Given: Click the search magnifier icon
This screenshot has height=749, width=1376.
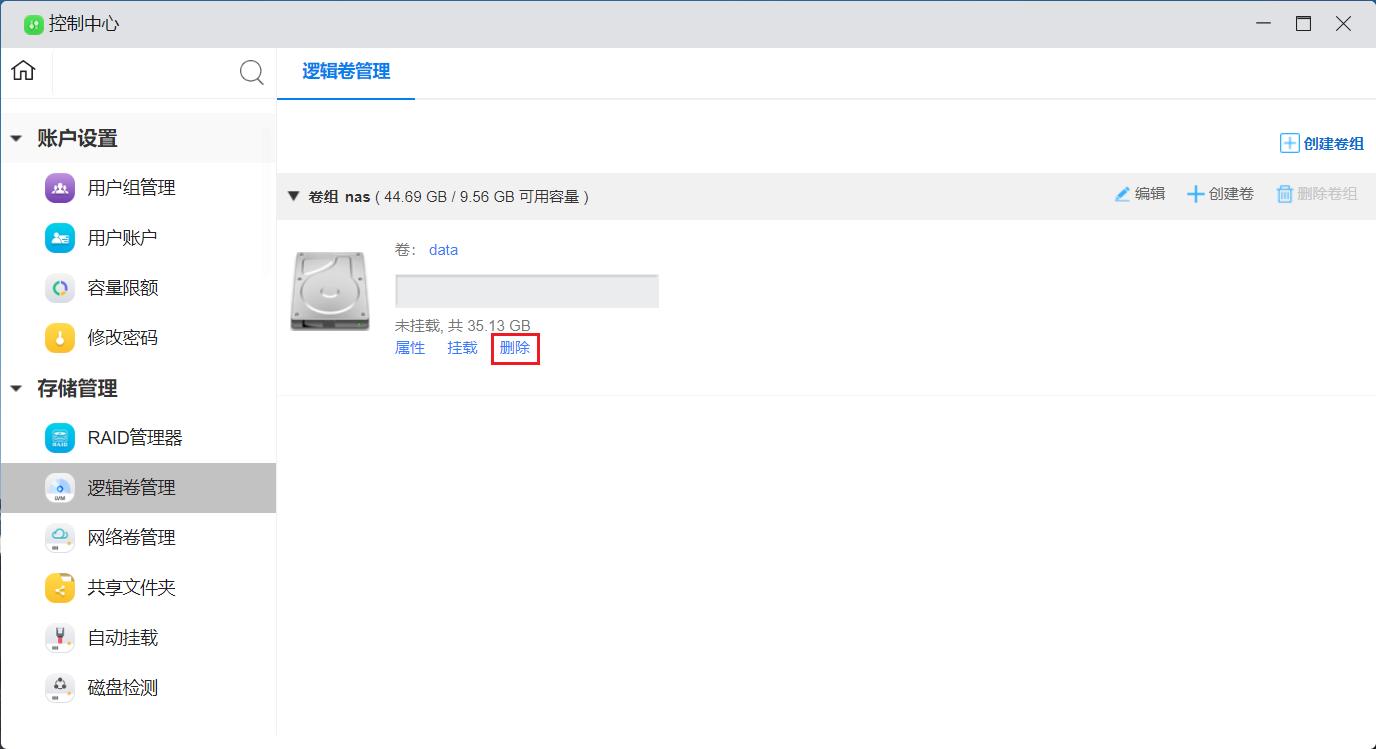Looking at the screenshot, I should coord(252,72).
